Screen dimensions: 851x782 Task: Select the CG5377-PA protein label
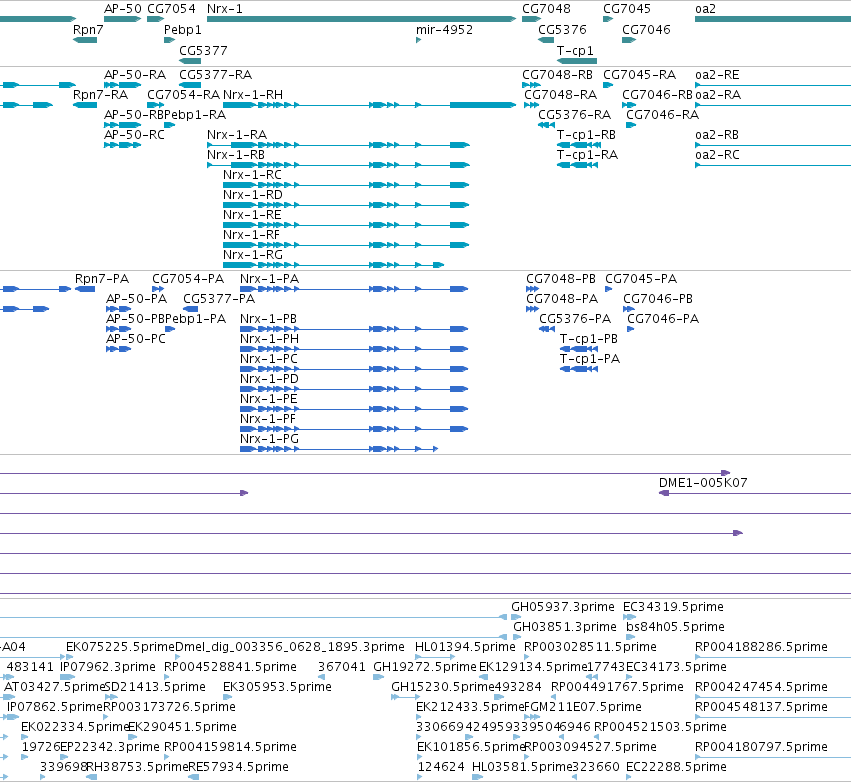click(x=219, y=299)
